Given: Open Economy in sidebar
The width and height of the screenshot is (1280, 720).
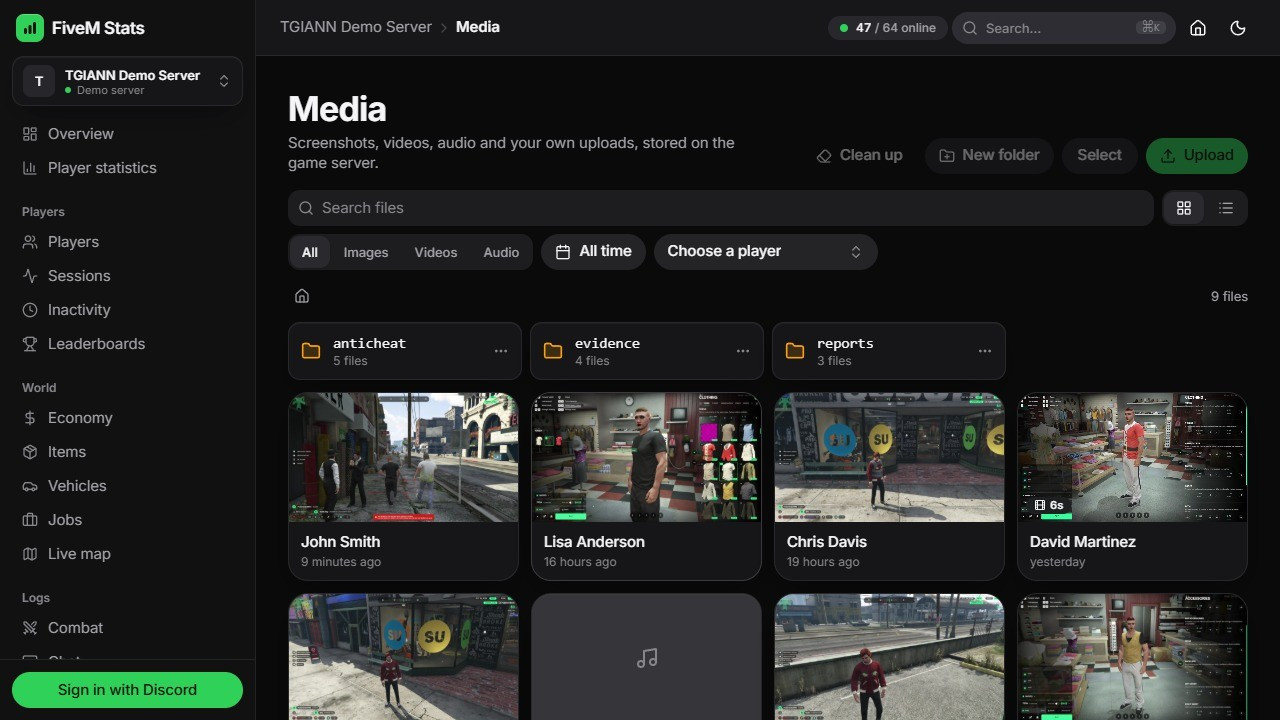Looking at the screenshot, I should (x=127, y=418).
